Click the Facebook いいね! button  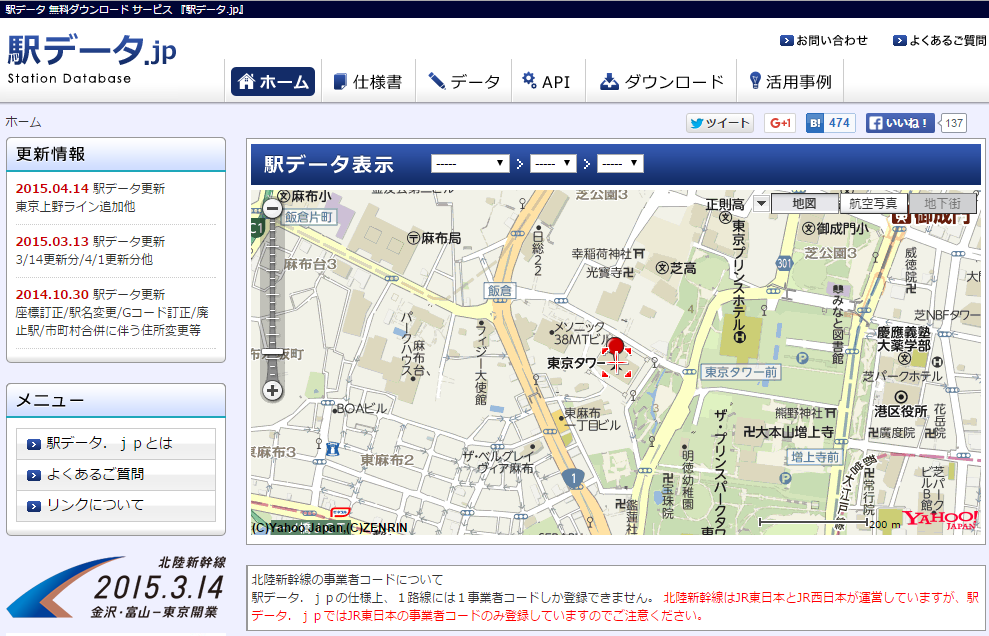900,123
